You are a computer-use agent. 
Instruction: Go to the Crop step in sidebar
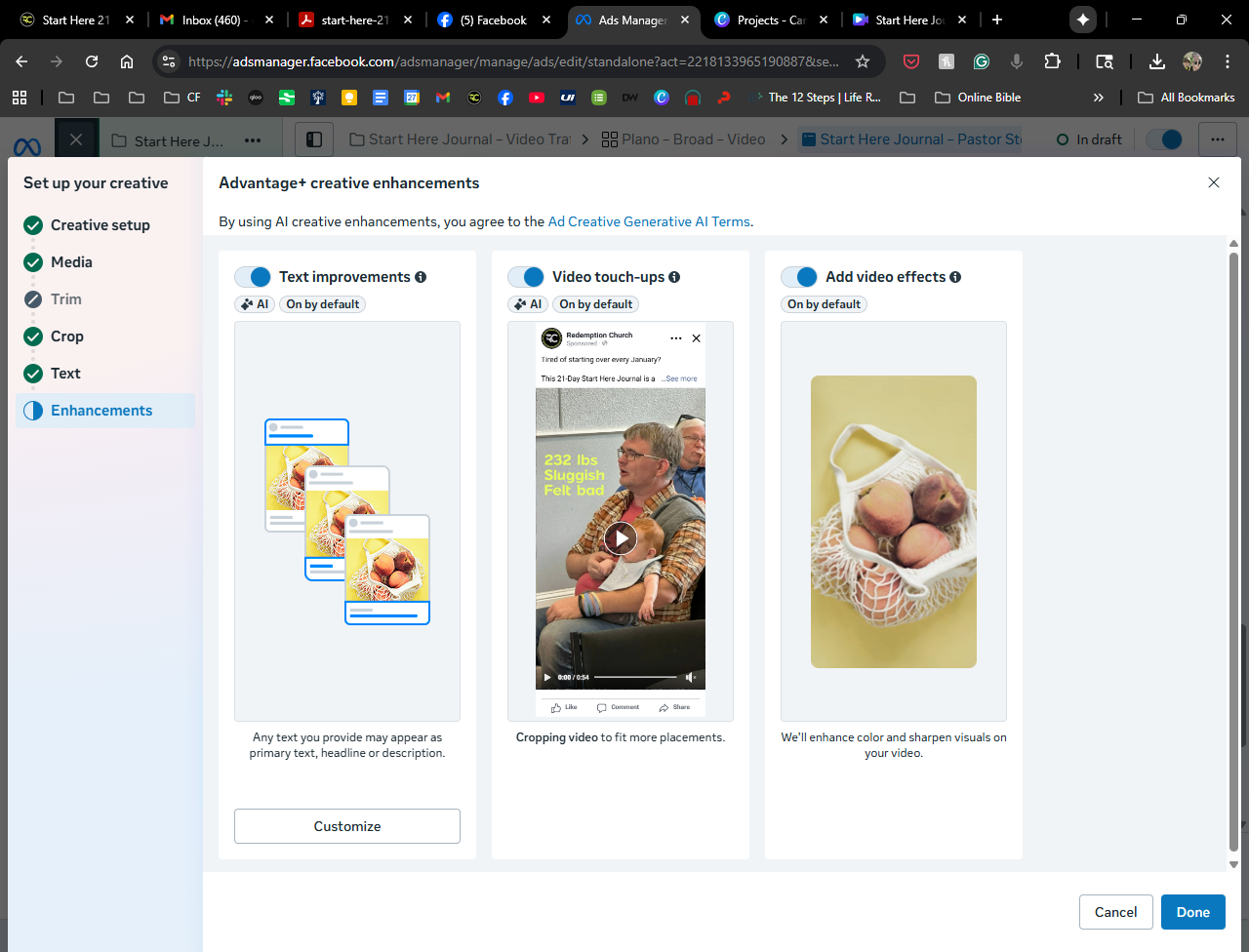click(67, 337)
